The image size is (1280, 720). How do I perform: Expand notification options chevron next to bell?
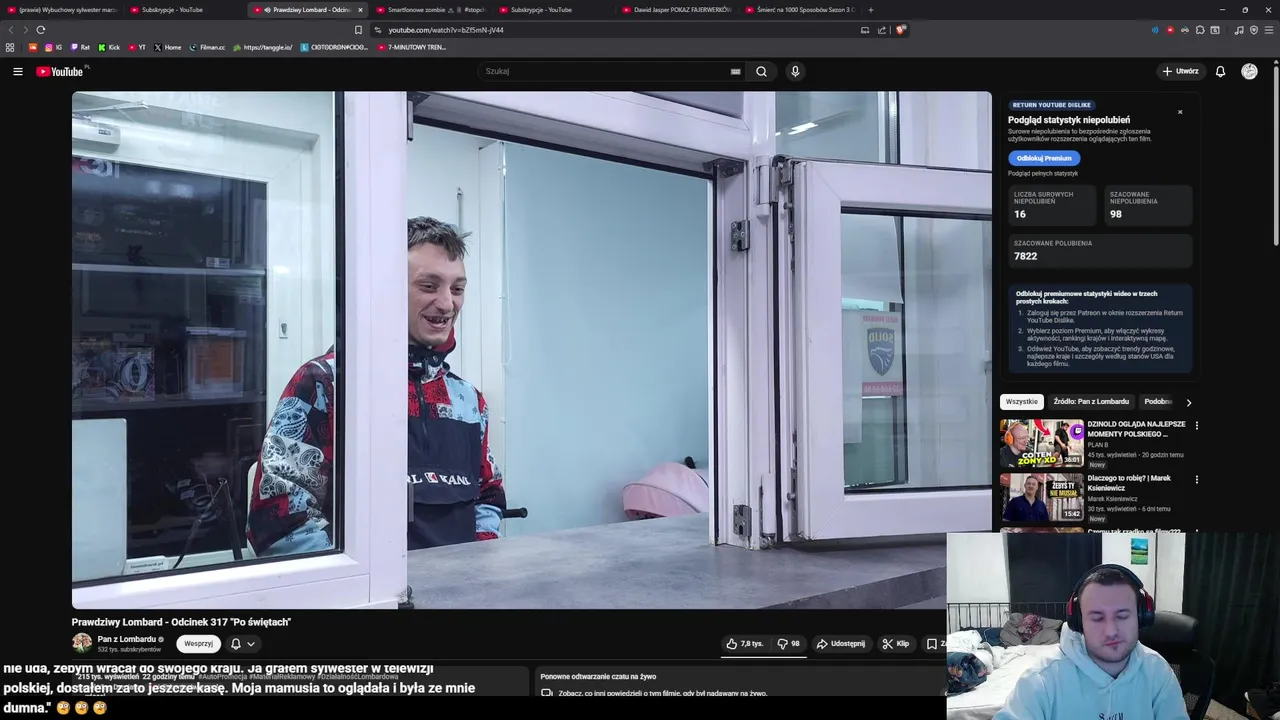coord(251,644)
